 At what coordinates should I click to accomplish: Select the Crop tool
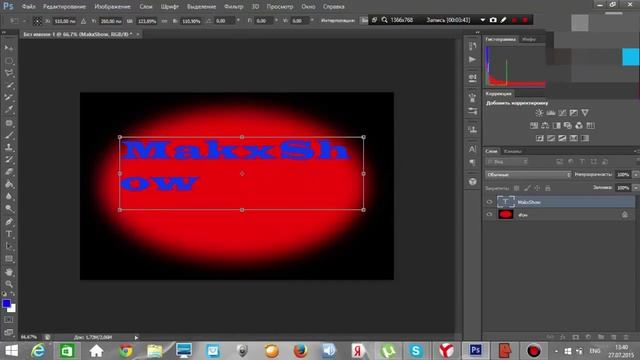[9, 98]
